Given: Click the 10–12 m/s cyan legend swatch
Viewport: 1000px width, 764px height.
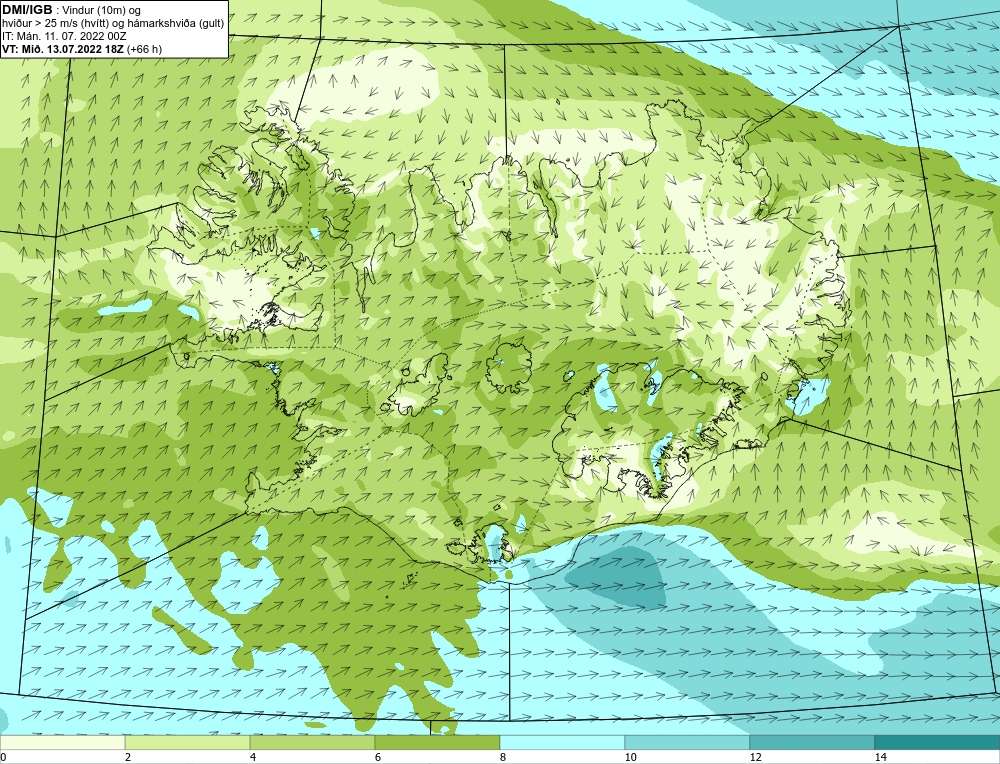Looking at the screenshot, I should pos(688,742).
